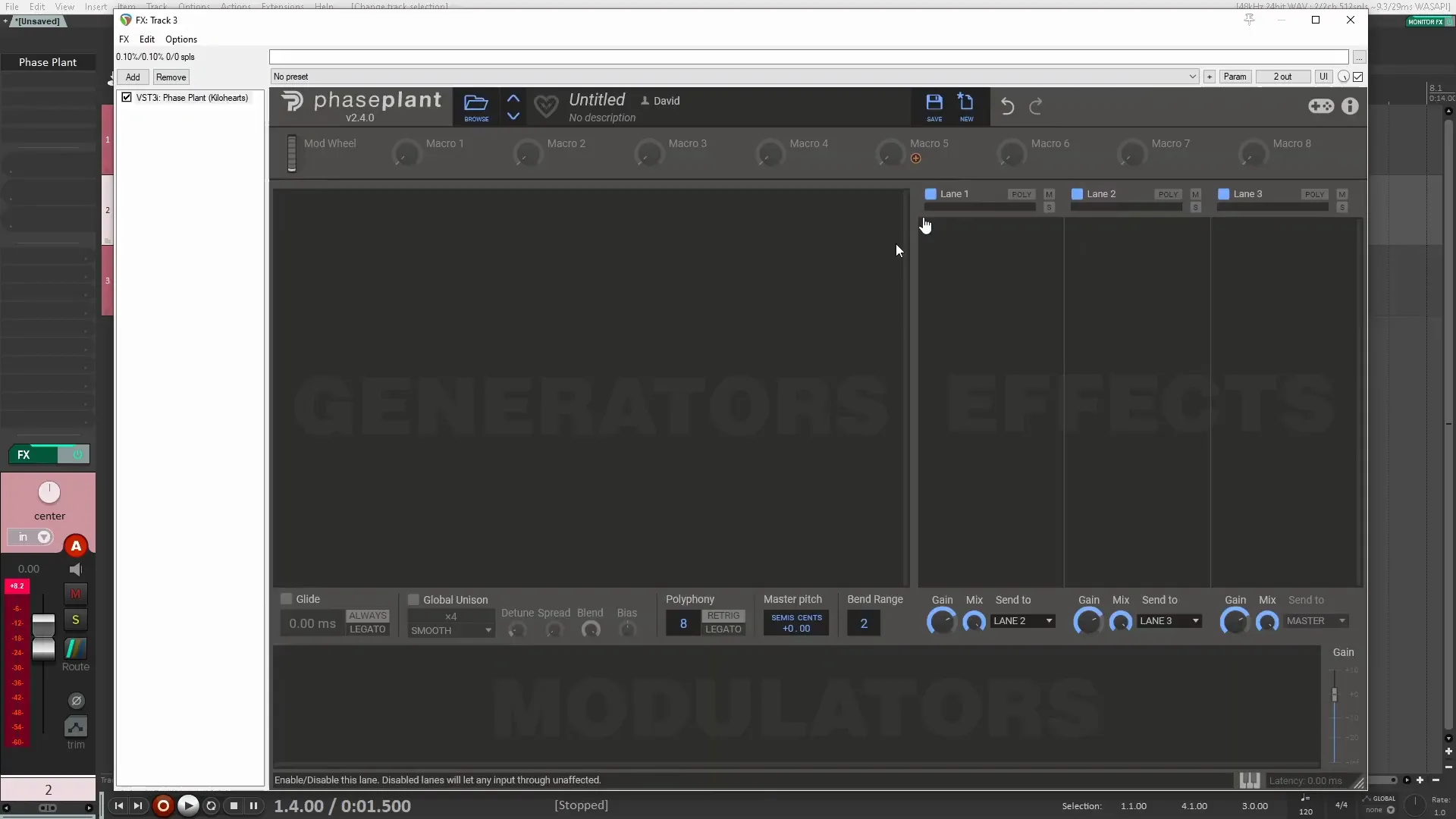1456x819 pixels.
Task: Open the unison SMOOTH mode dropdown
Action: pos(451,631)
